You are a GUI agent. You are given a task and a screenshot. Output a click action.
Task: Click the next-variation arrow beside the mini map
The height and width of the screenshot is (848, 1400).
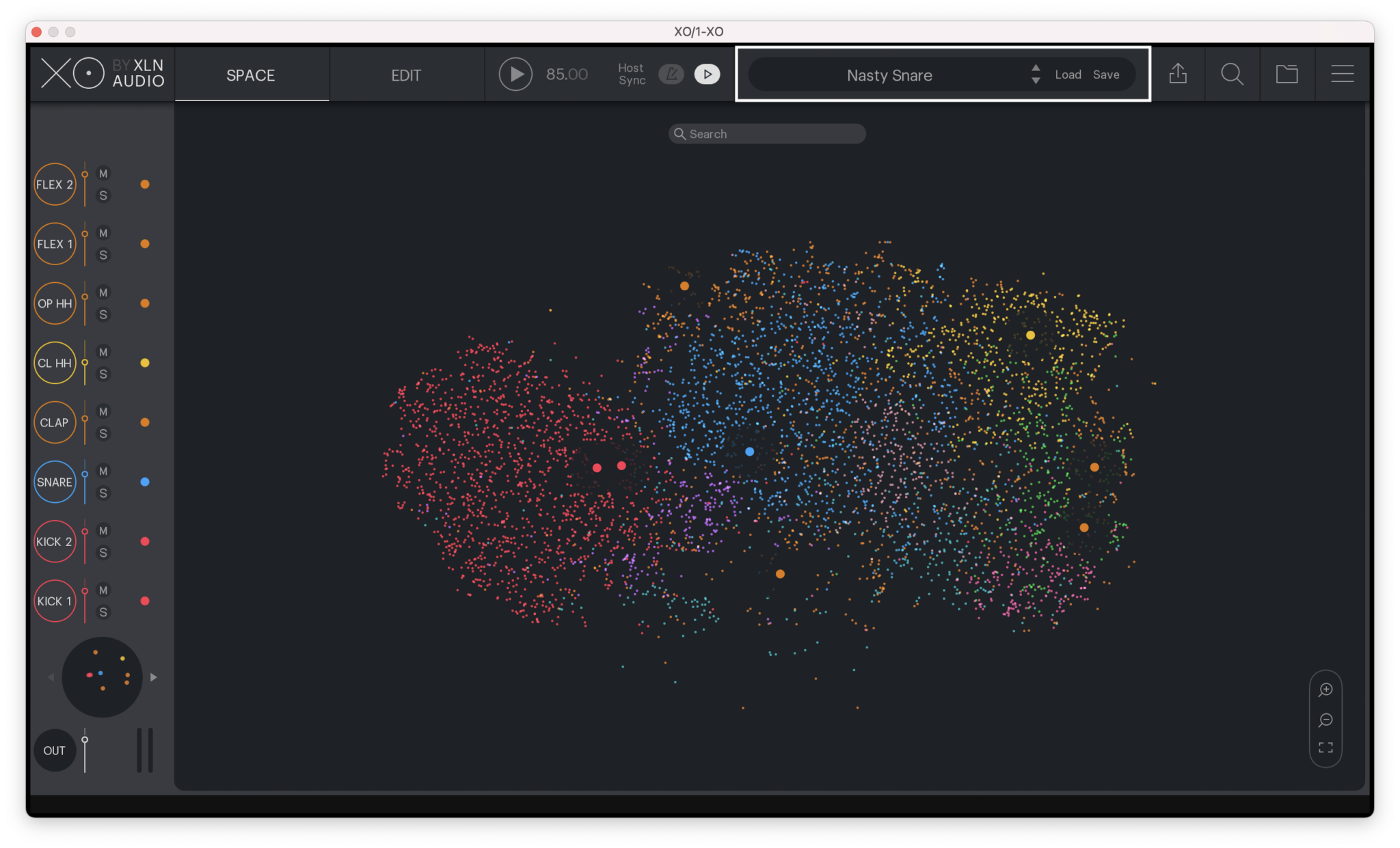click(x=154, y=677)
